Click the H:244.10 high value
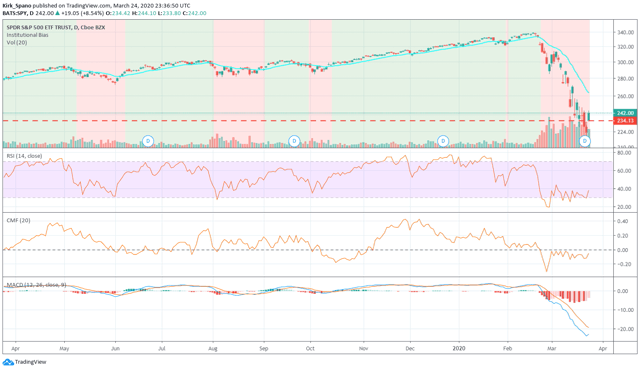 click(x=144, y=13)
